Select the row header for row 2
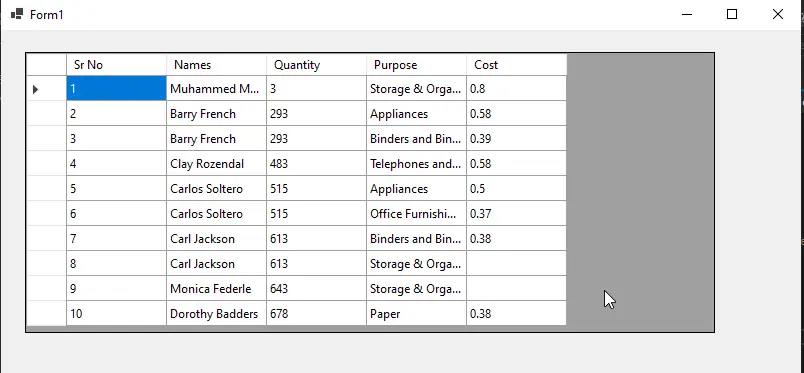The image size is (804, 373). (x=46, y=113)
